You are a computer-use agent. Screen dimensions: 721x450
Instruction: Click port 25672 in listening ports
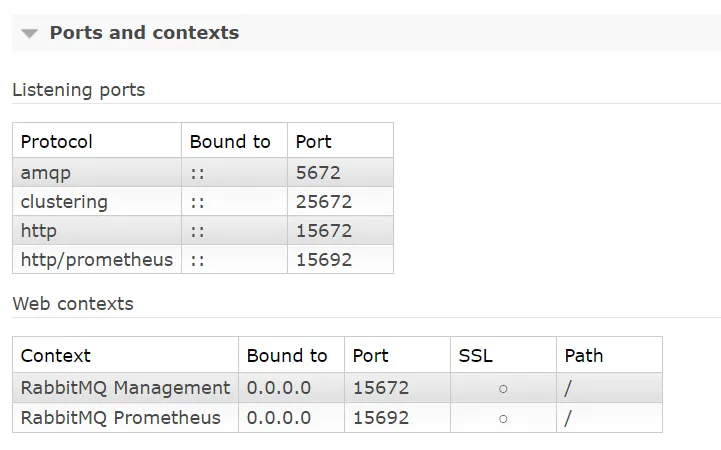[324, 202]
